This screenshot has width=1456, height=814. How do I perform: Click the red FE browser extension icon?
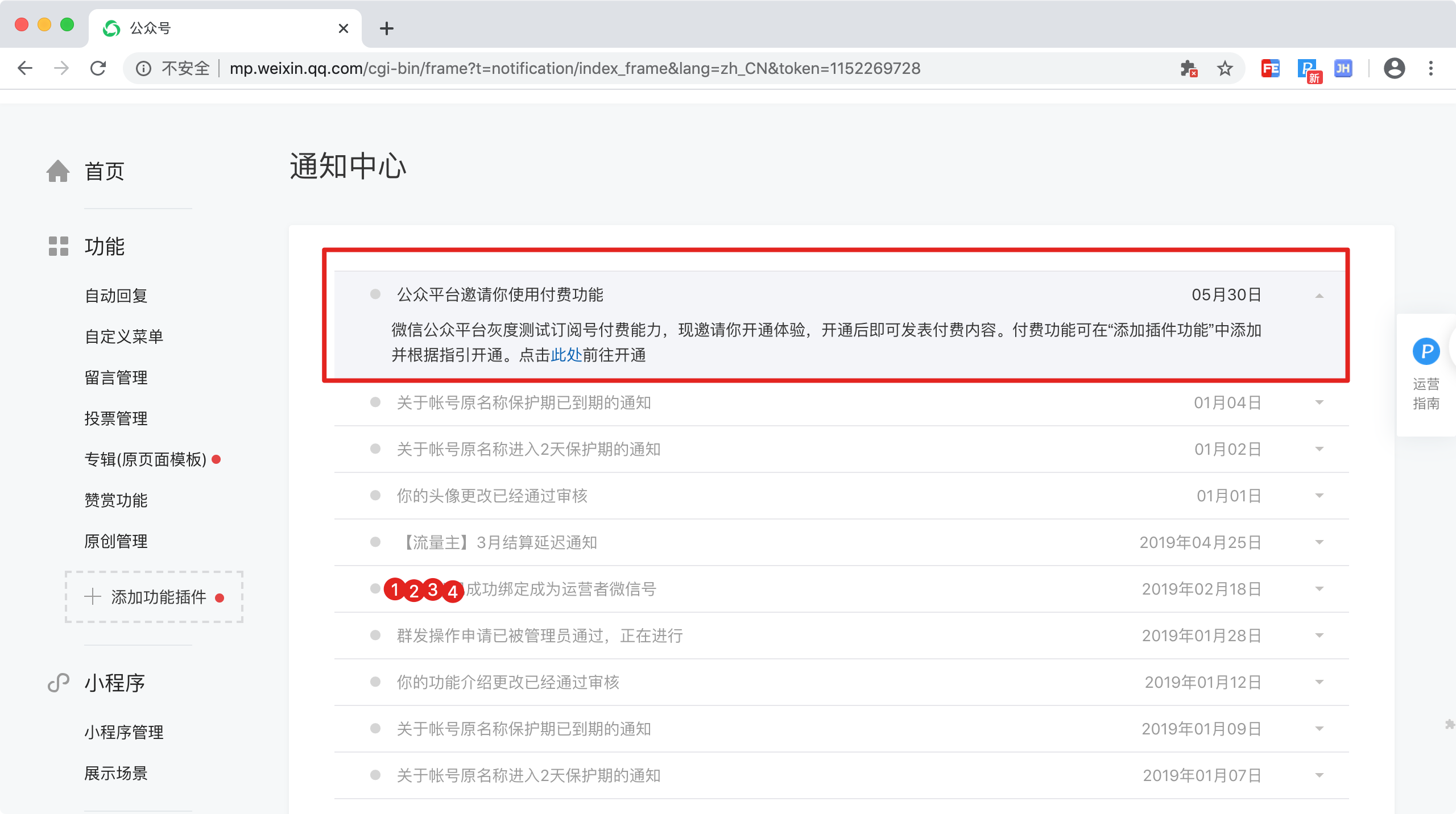[1270, 69]
